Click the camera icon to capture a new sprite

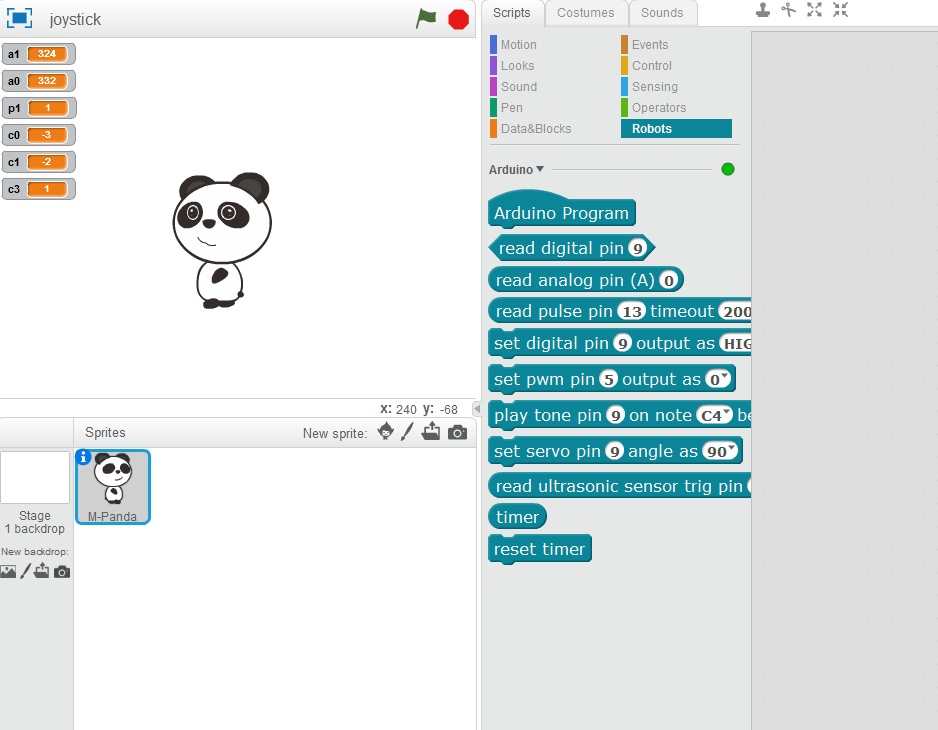coord(456,432)
